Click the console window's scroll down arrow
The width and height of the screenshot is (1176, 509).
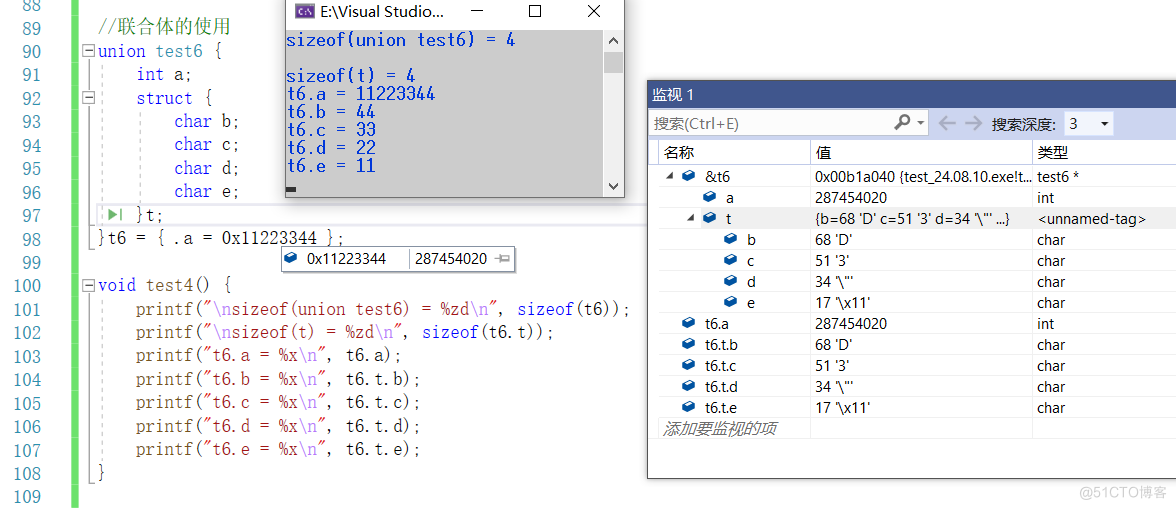pyautogui.click(x=614, y=188)
